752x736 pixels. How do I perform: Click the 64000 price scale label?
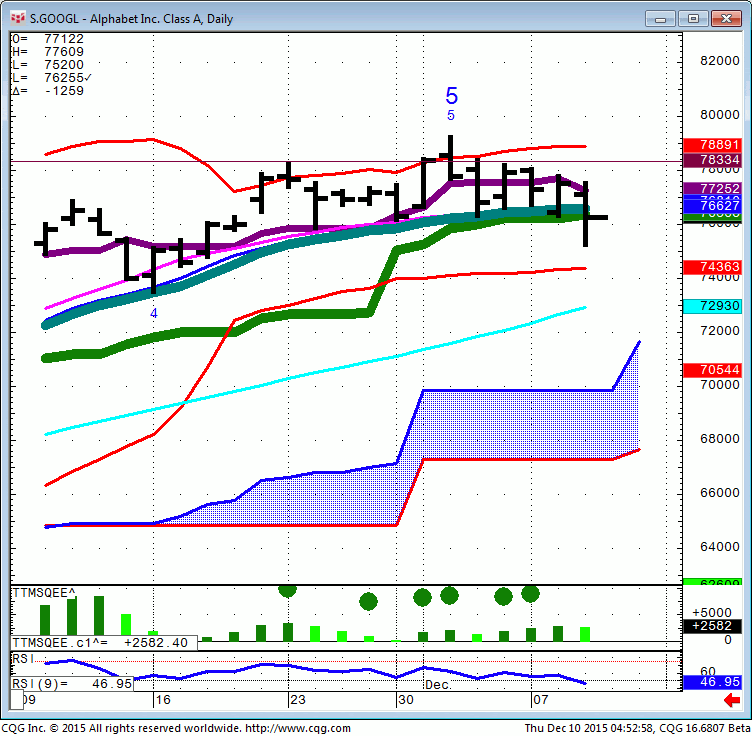719,547
